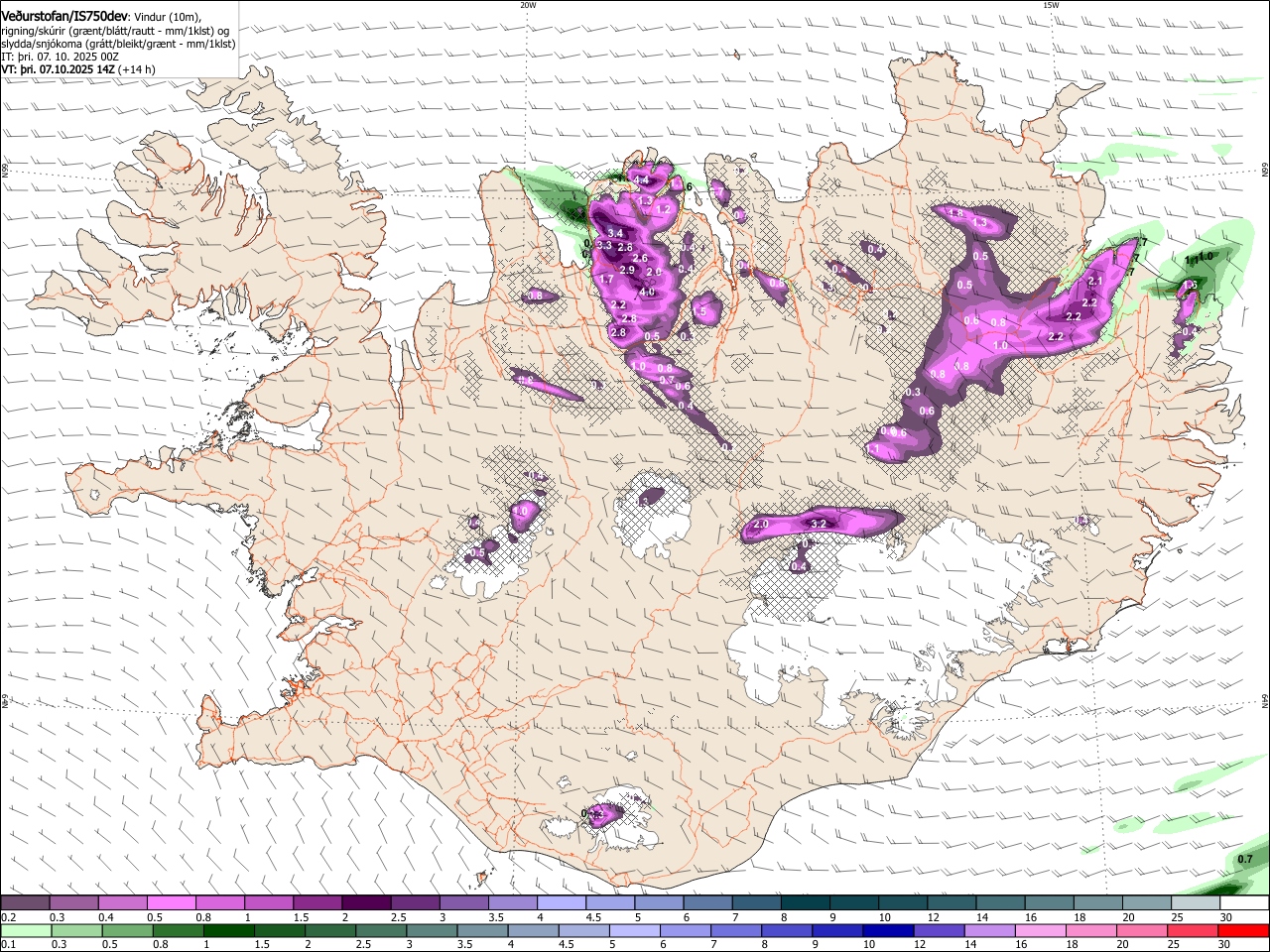Click the init time 'IT: þri. 07. 10. 2025 00Z'

click(x=60, y=57)
